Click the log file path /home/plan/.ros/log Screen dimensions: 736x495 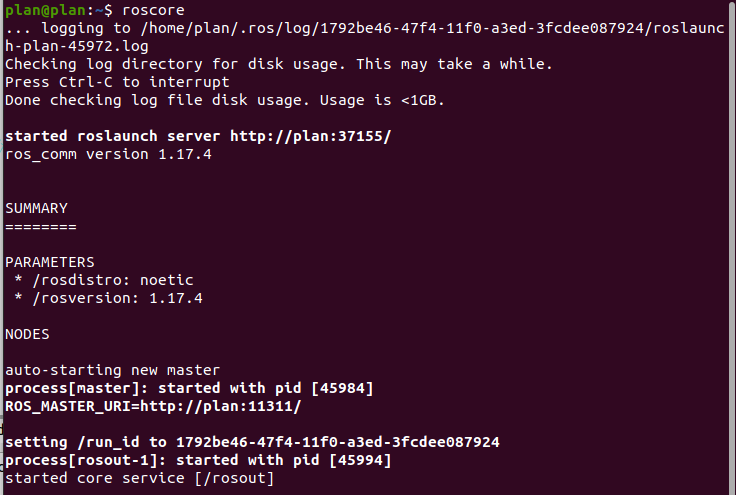pyautogui.click(x=226, y=28)
